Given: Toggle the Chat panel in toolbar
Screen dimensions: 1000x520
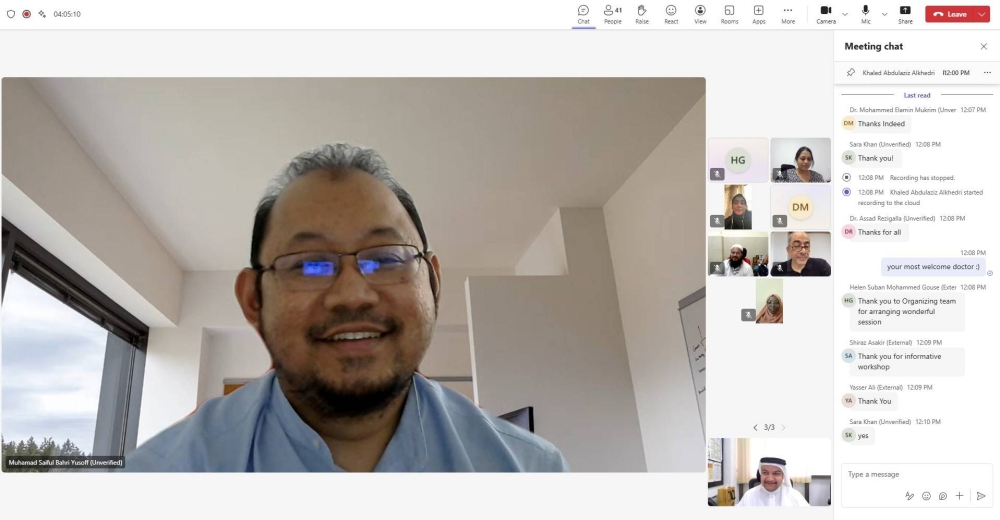Looking at the screenshot, I should [583, 14].
